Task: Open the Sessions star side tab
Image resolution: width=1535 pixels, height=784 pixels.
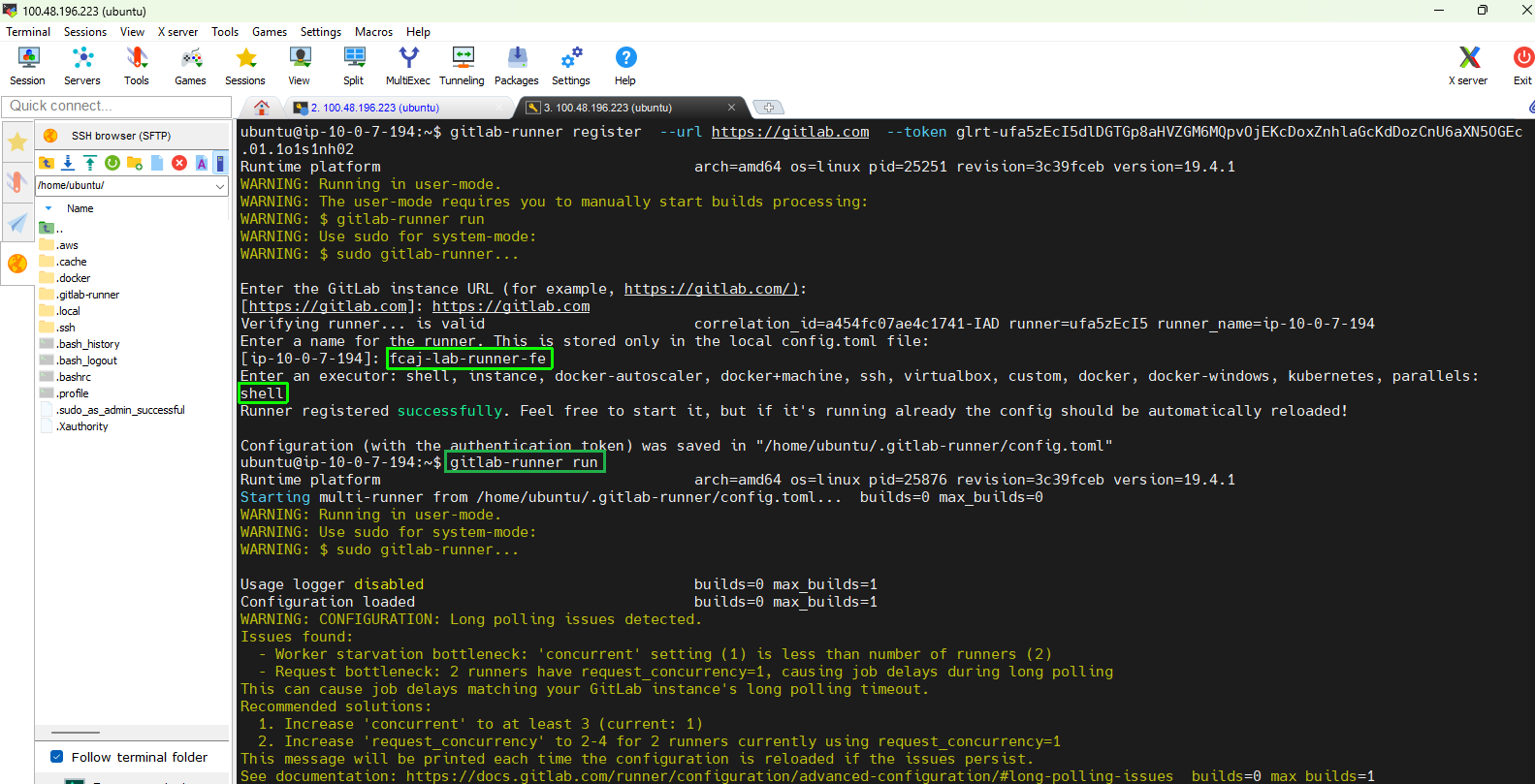Action: [x=17, y=142]
